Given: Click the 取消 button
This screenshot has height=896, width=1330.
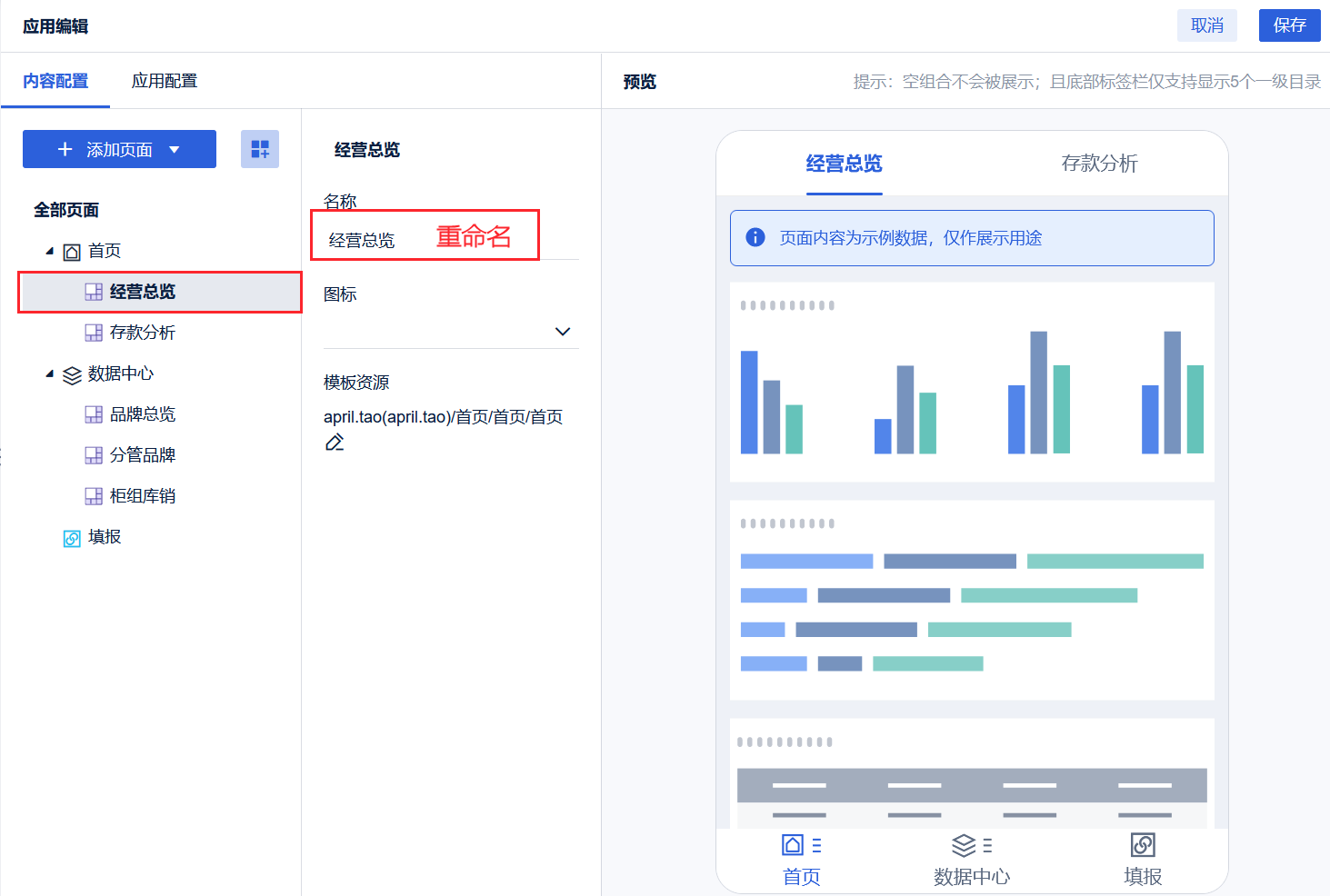Looking at the screenshot, I should click(1207, 25).
